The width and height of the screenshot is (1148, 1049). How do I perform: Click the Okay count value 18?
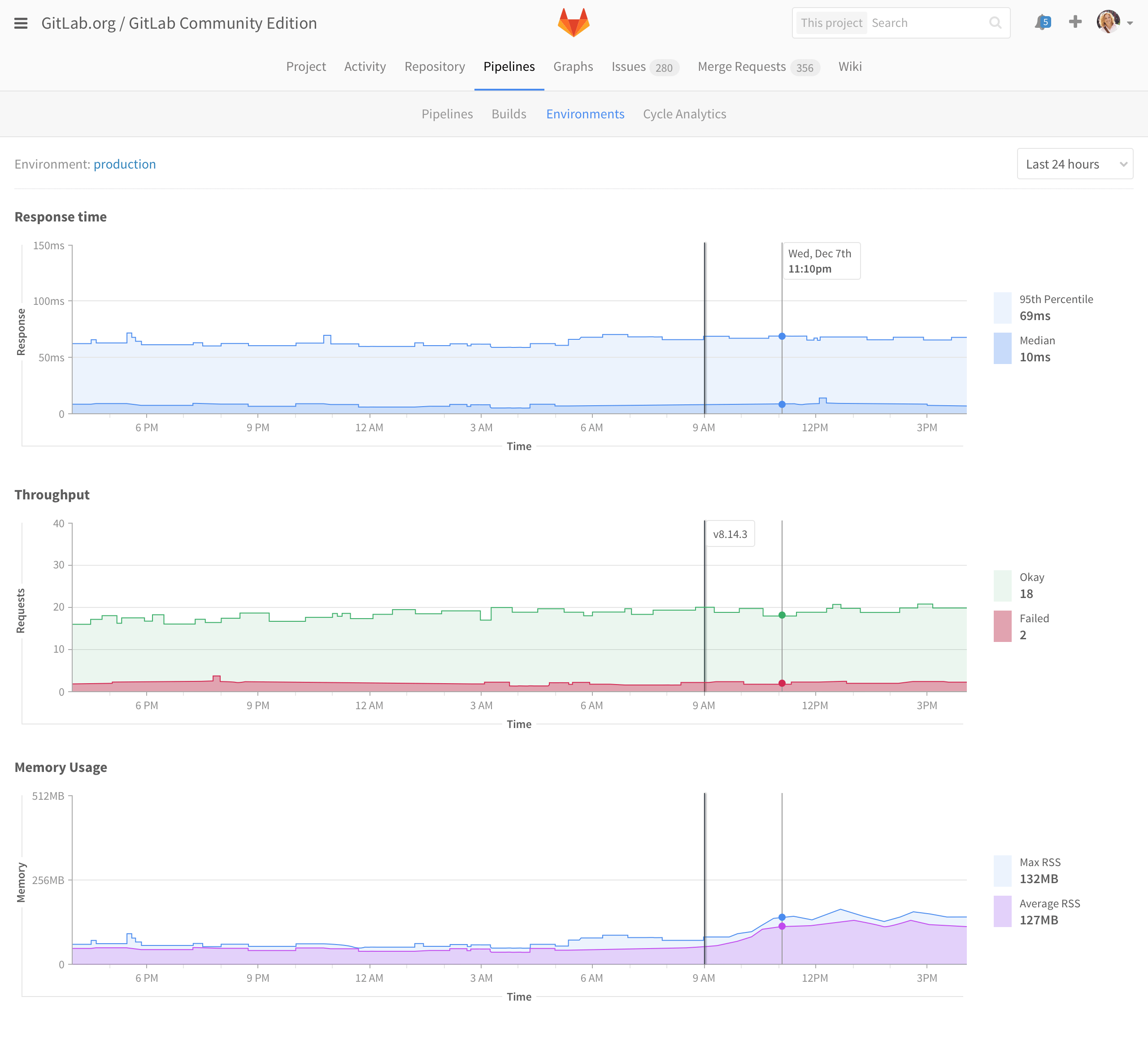point(1026,594)
